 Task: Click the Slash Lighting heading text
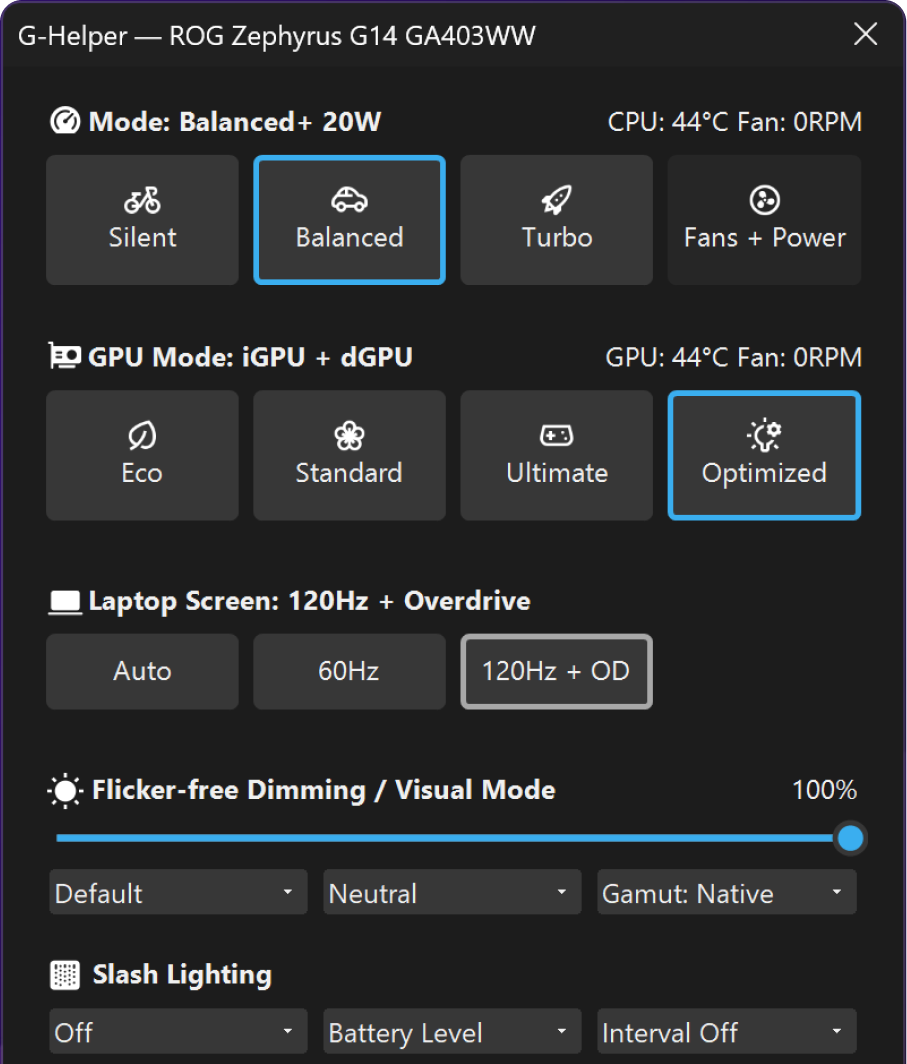tap(182, 975)
